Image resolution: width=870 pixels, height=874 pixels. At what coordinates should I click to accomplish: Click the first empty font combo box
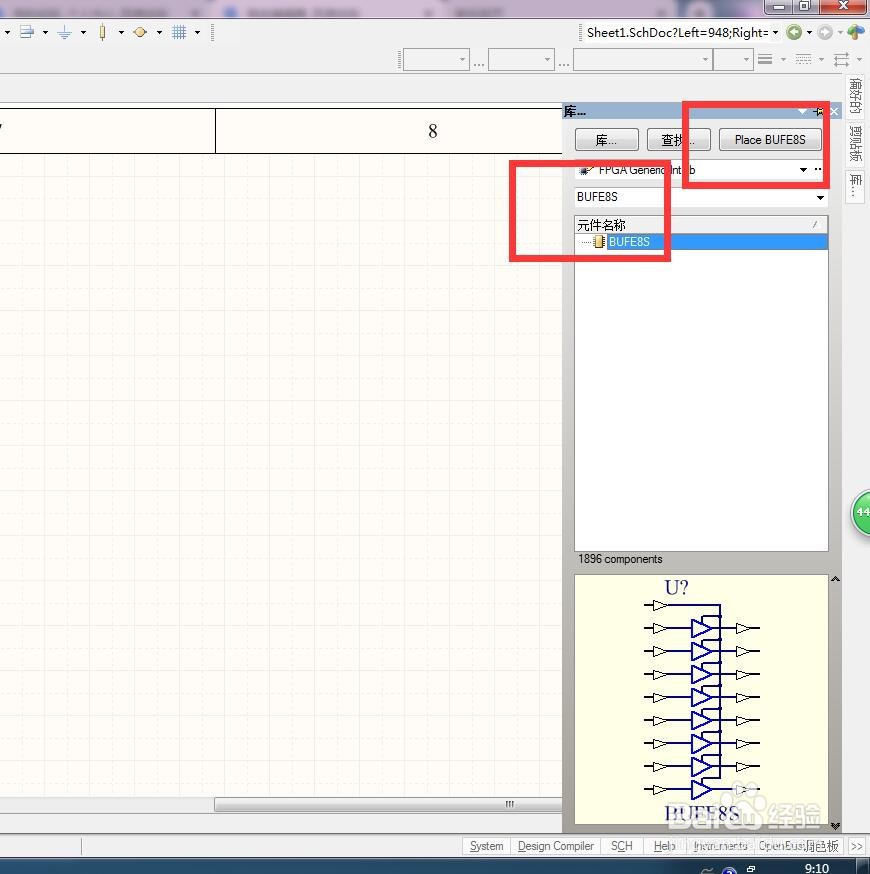(436, 59)
